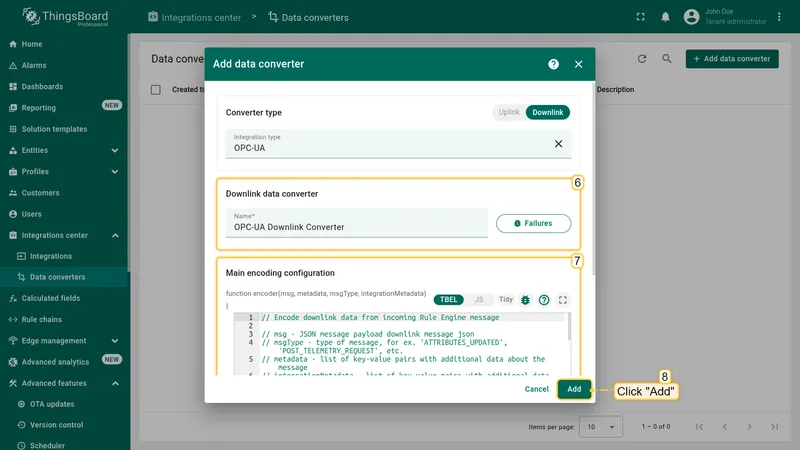800x450 pixels.
Task: Test encoder function bug icon
Action: click(x=525, y=300)
